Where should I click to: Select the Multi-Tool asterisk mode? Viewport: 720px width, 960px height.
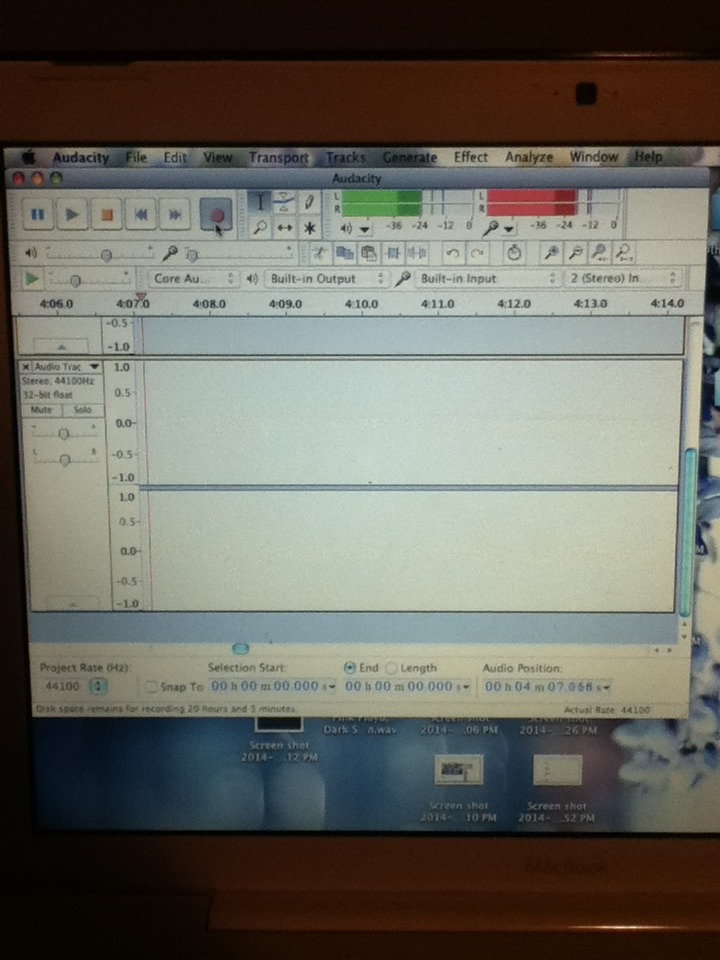point(309,228)
